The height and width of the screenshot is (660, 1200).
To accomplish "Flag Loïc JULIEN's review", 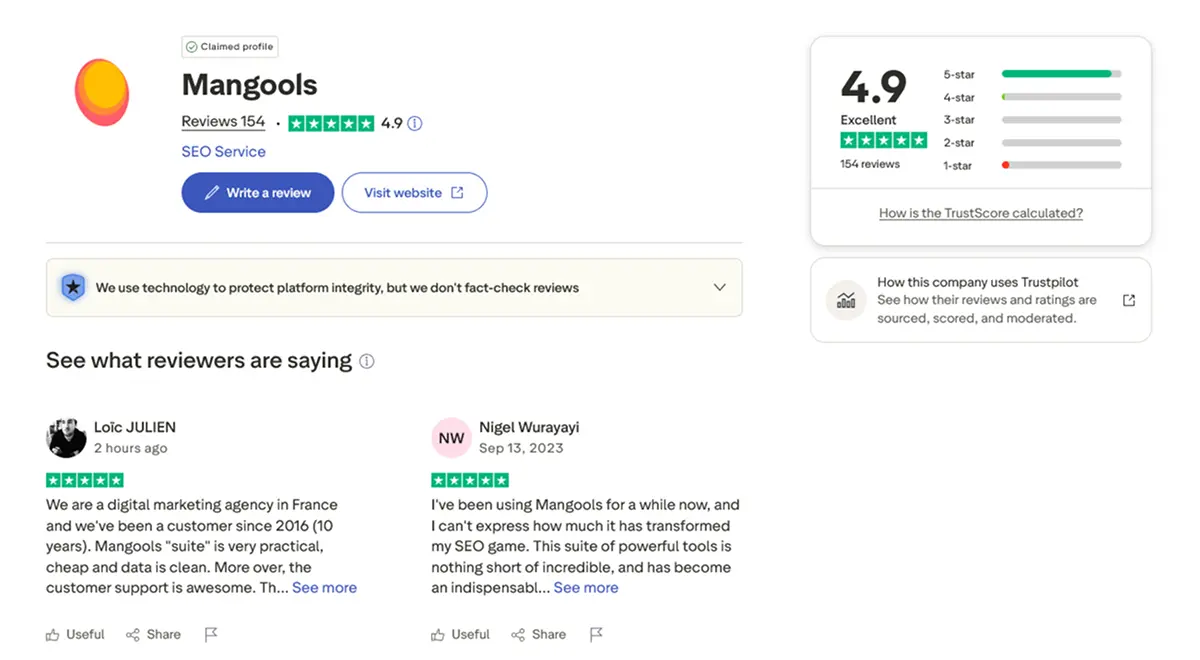I will click(211, 634).
